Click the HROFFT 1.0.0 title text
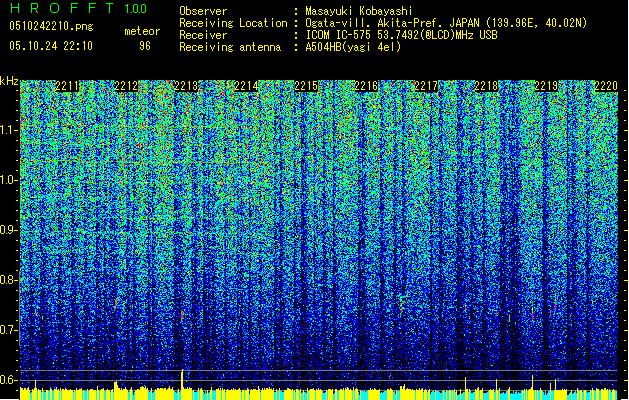The image size is (629, 400). 79,8
